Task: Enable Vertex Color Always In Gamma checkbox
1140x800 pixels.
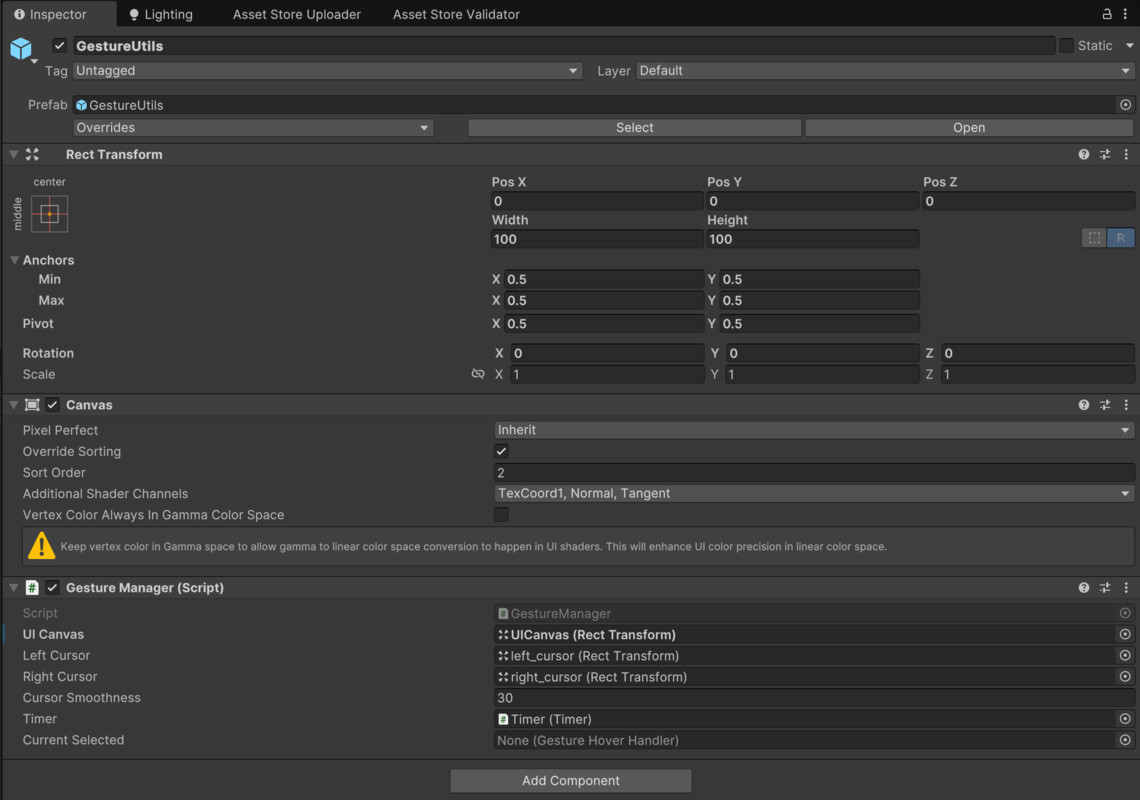Action: point(501,515)
